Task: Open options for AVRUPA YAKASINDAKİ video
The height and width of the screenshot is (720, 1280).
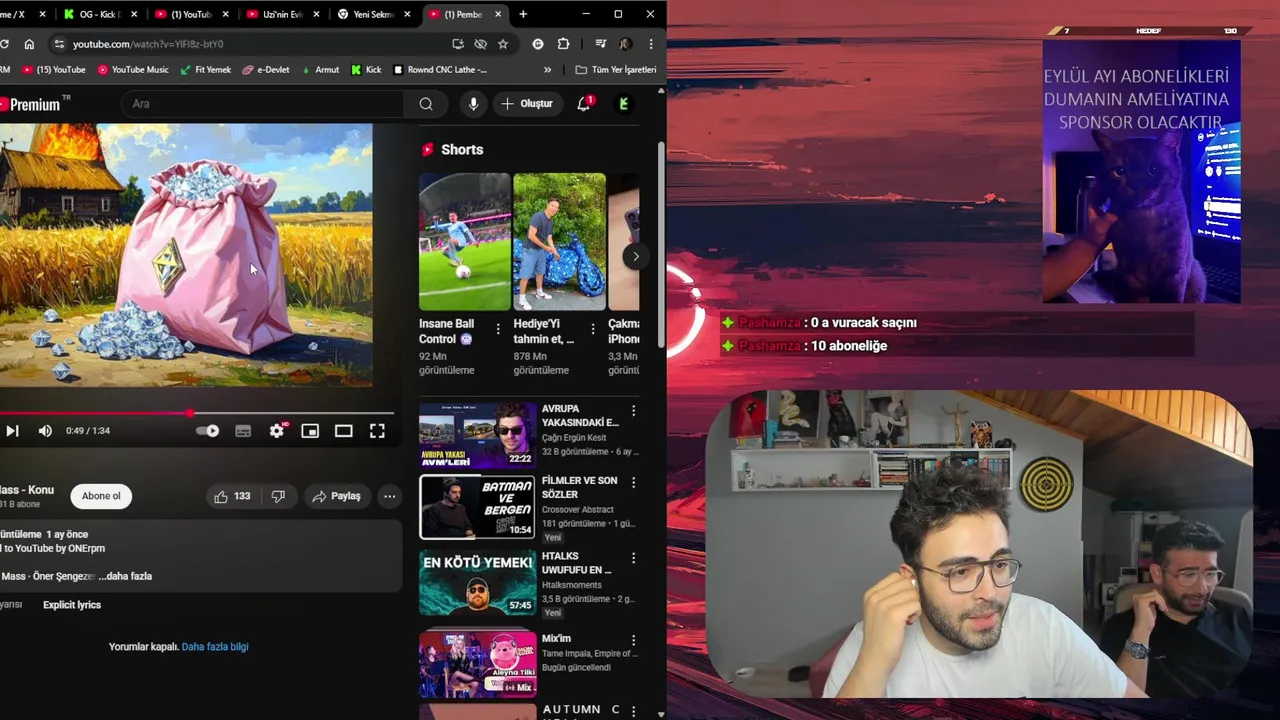Action: [x=633, y=411]
